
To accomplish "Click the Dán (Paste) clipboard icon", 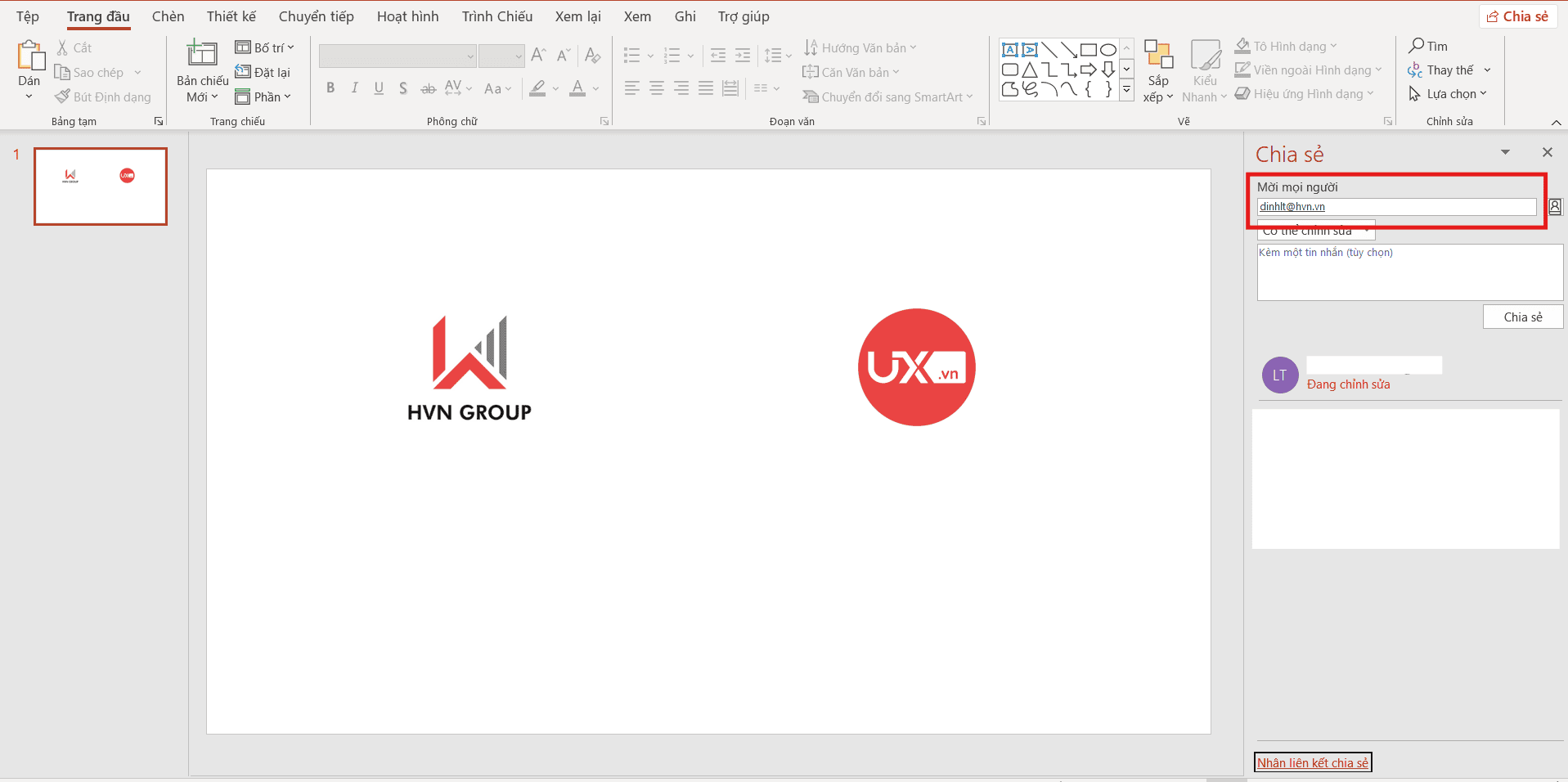I will [x=29, y=56].
